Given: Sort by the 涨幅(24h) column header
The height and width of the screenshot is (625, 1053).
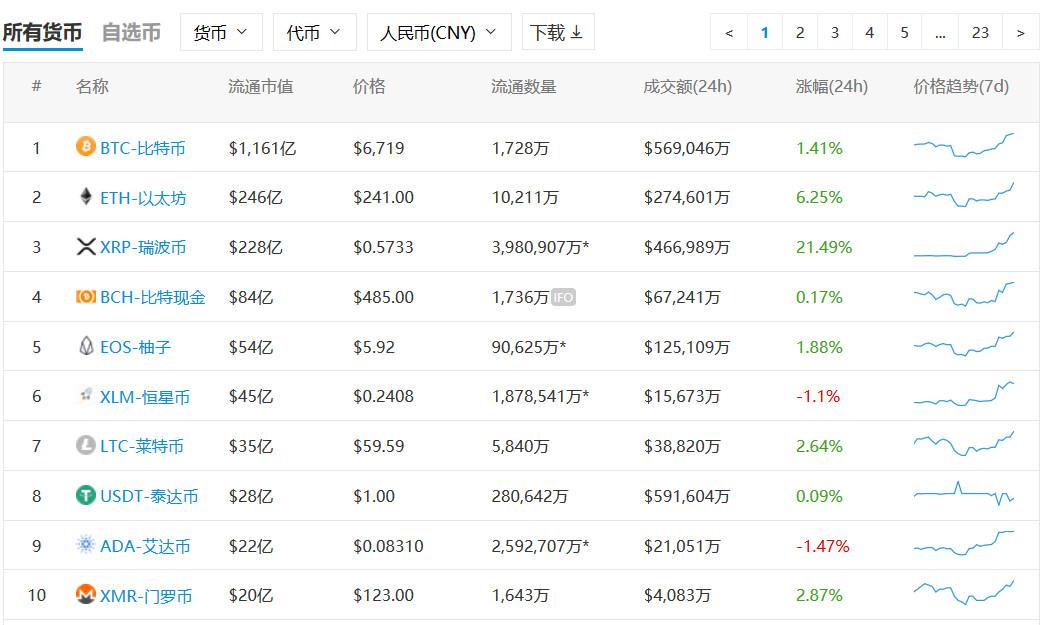Looking at the screenshot, I should coord(831,87).
